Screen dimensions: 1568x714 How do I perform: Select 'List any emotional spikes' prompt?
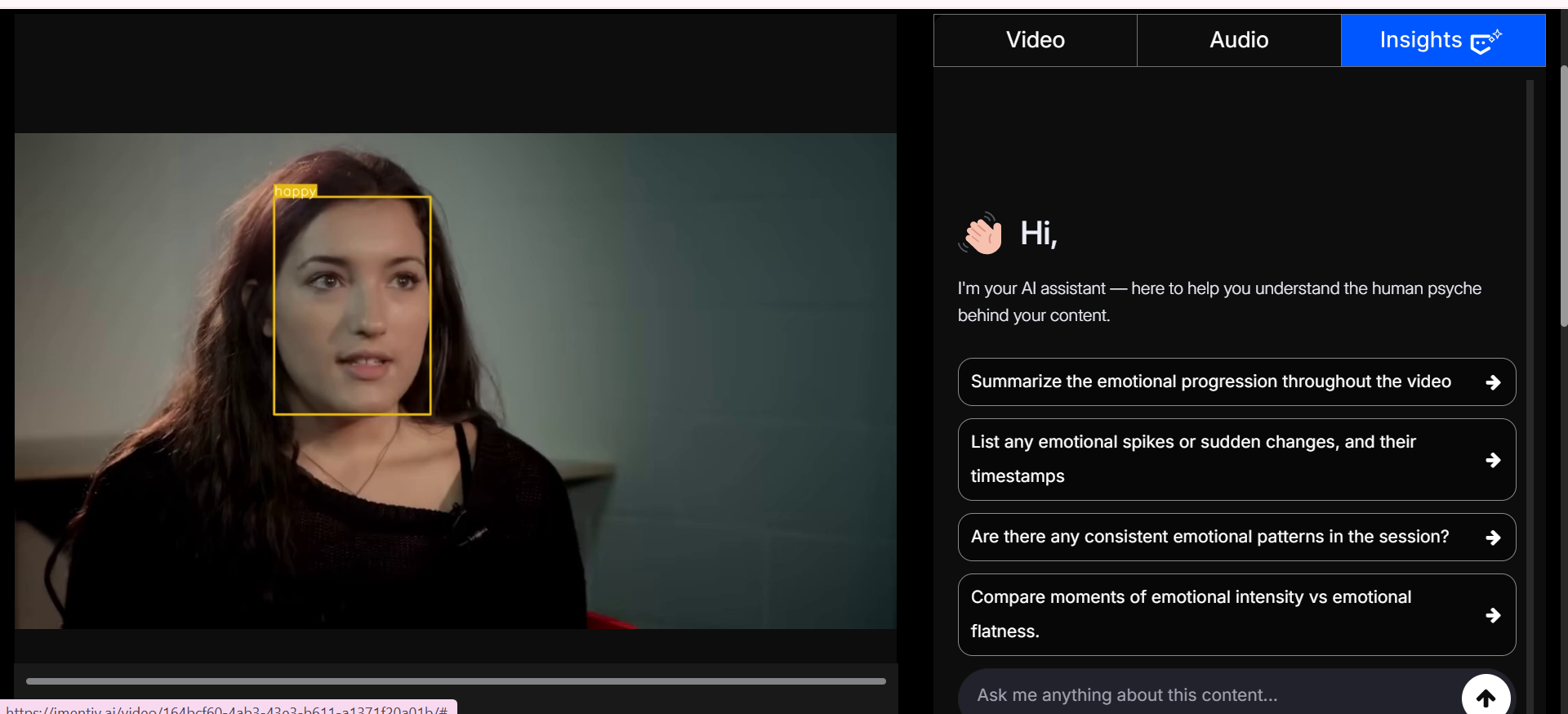pyautogui.click(x=1236, y=459)
